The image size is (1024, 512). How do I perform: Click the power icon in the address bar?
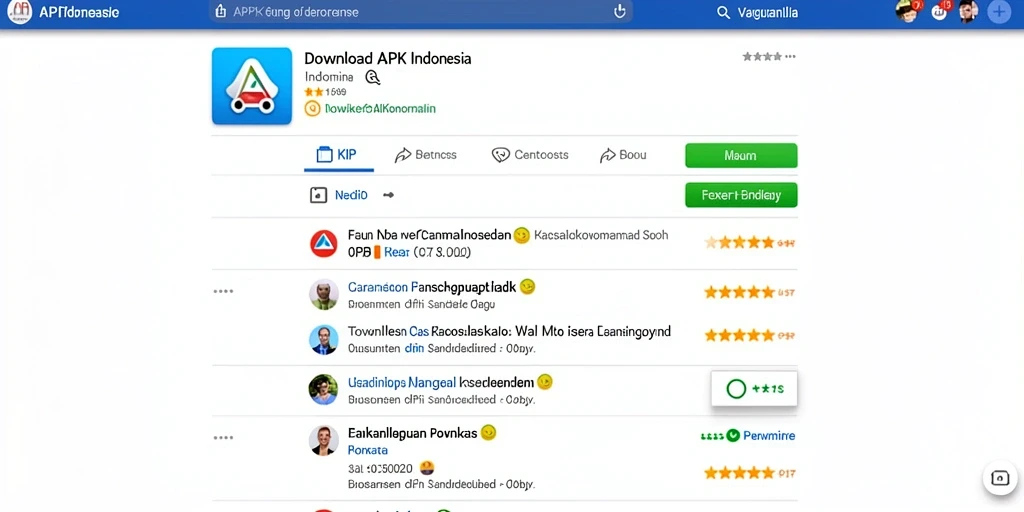point(619,11)
